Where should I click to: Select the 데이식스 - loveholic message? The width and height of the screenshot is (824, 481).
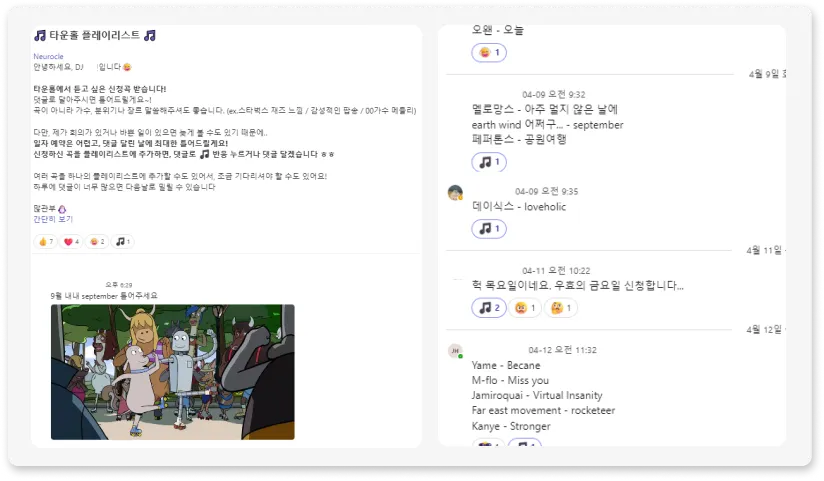pos(519,207)
